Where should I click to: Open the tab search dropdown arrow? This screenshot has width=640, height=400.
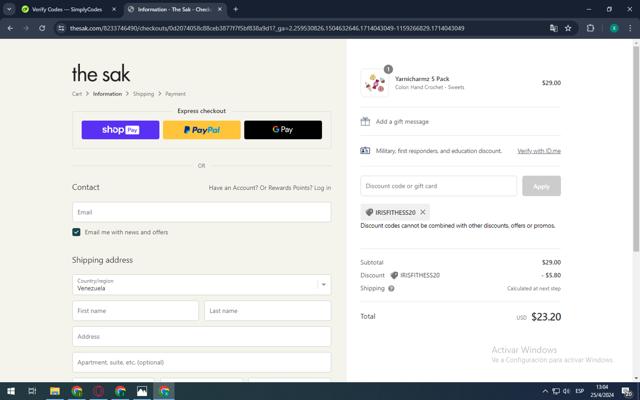(x=9, y=9)
